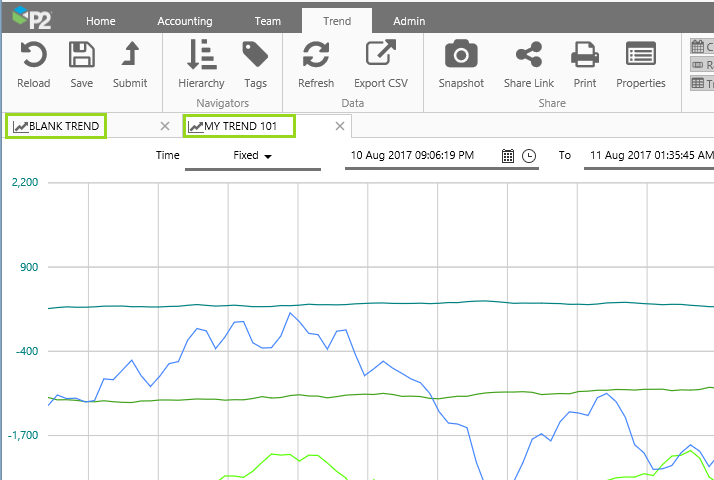
Task: Open the Properties panel
Action: click(x=640, y=55)
